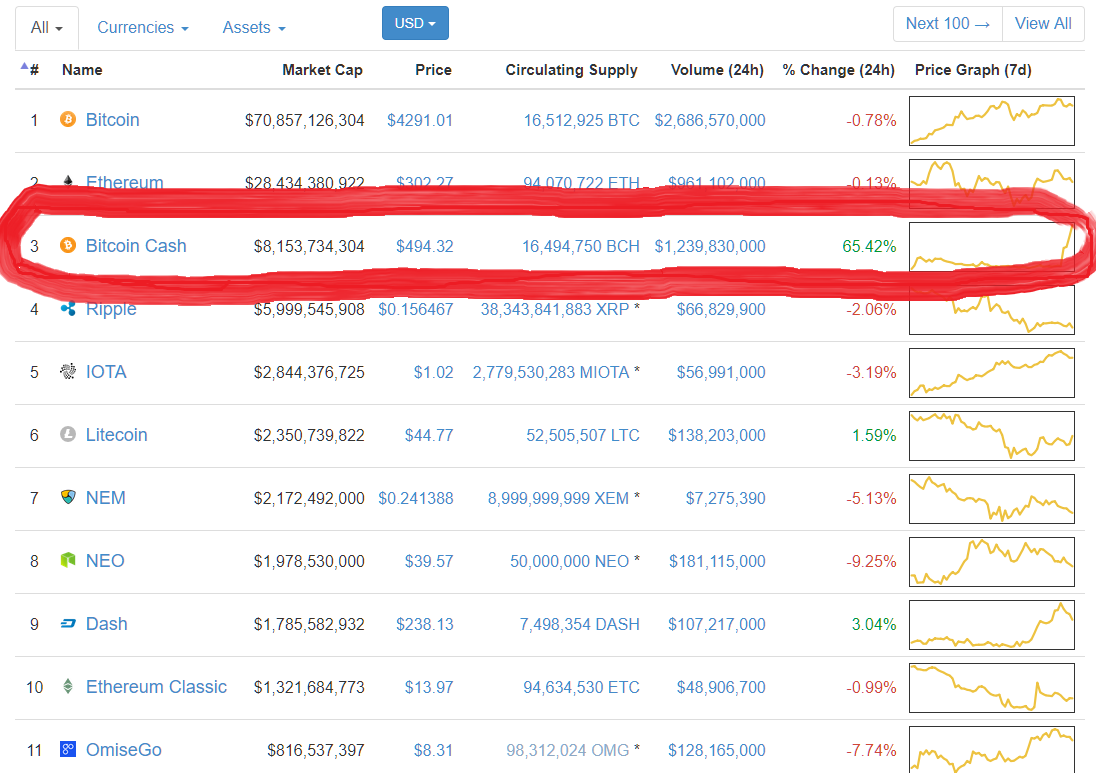This screenshot has width=1096, height=773.
Task: Open the Bitcoin Cash coin page link
Action: point(136,246)
